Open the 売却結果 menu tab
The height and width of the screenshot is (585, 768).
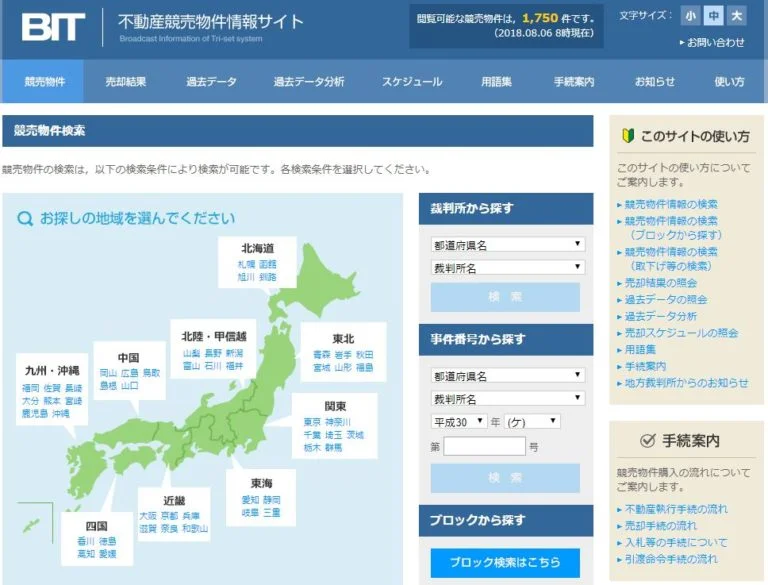coord(126,82)
